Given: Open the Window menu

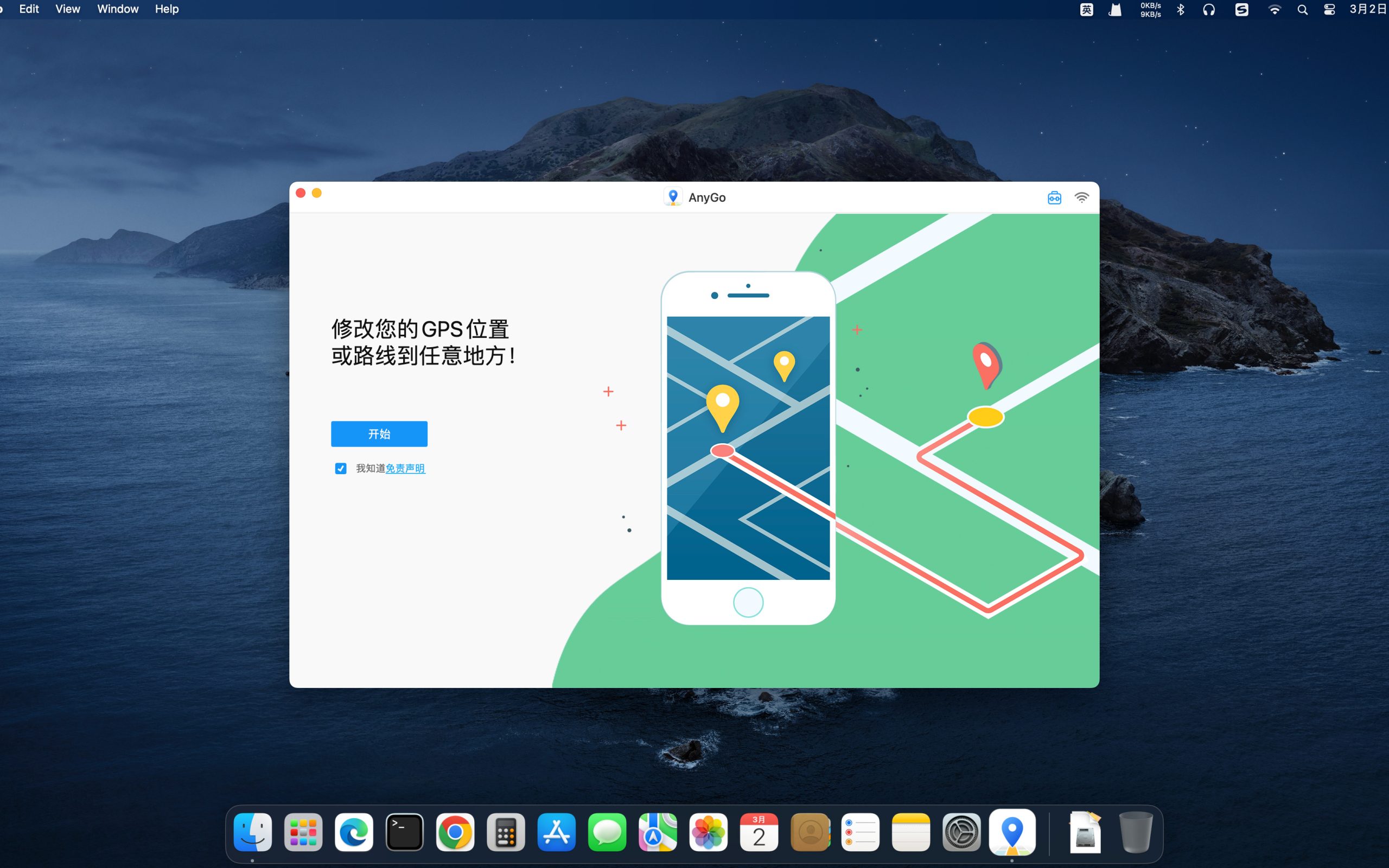Looking at the screenshot, I should click(x=117, y=9).
